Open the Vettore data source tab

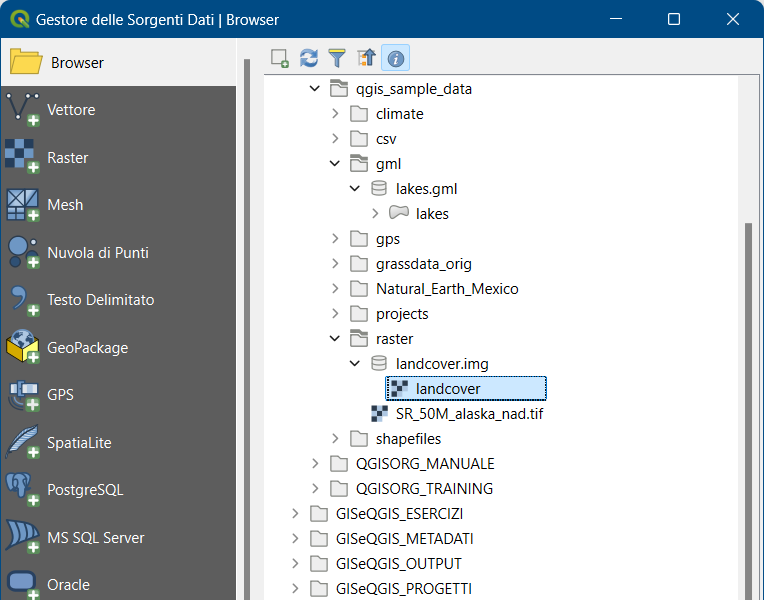click(x=119, y=110)
